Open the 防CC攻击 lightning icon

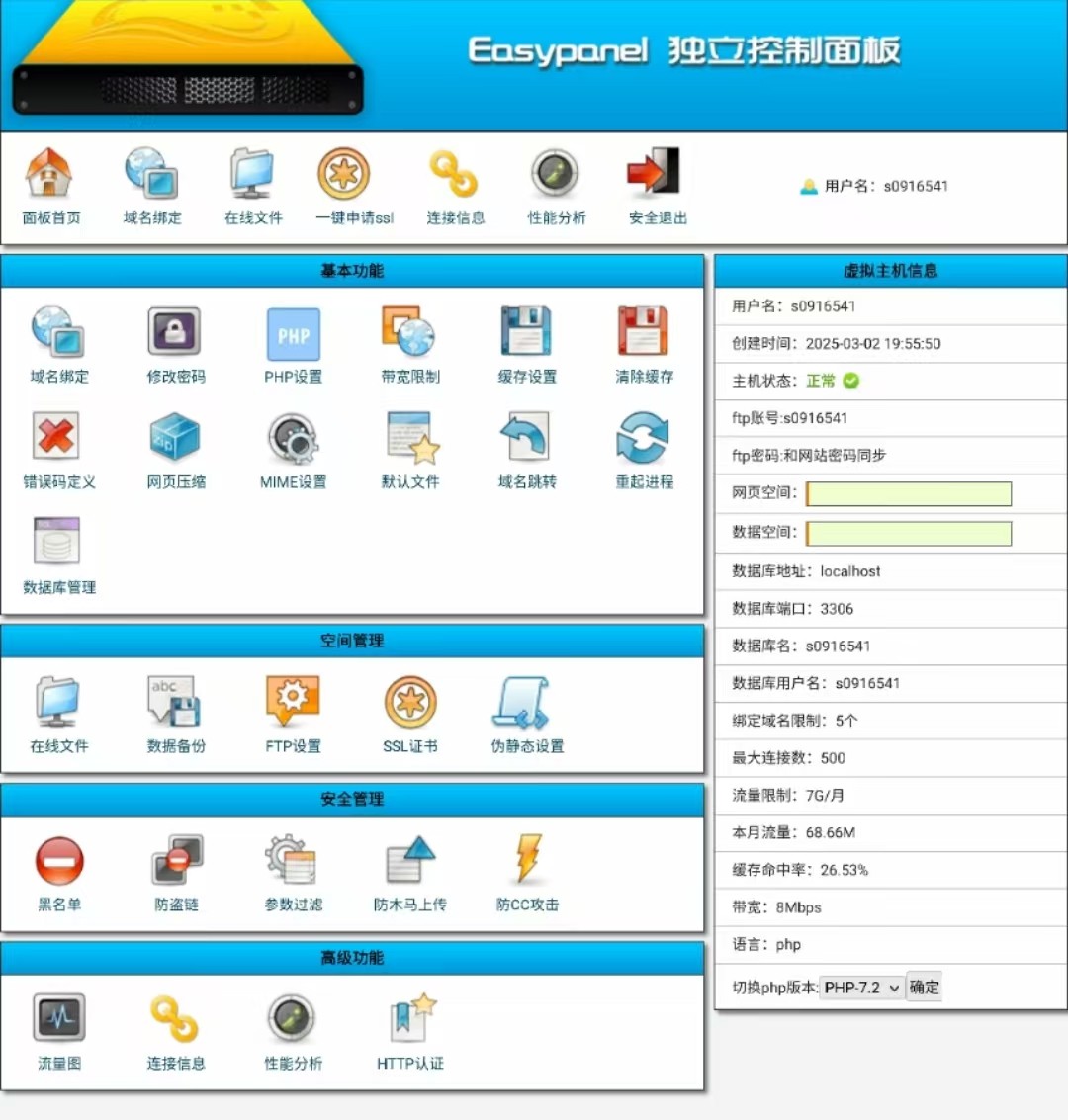click(527, 874)
